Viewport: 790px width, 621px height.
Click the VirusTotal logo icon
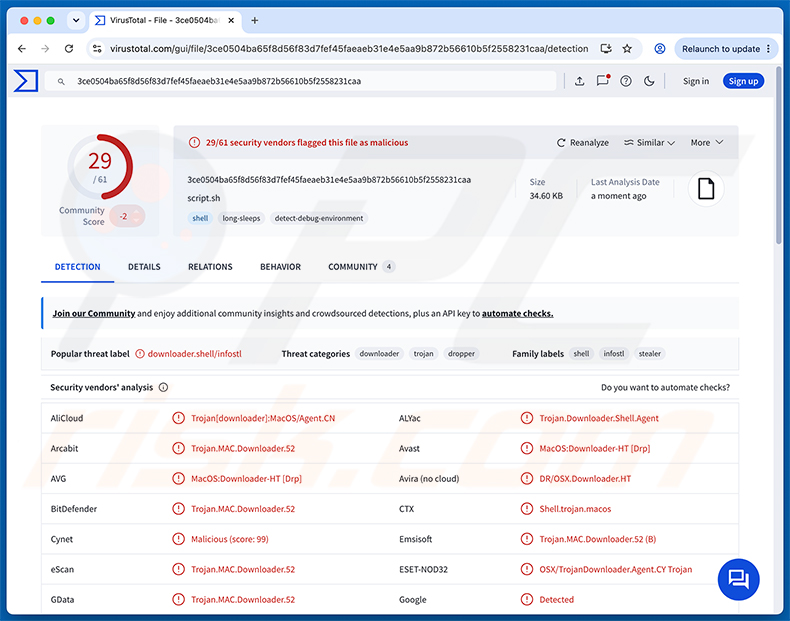pyautogui.click(x=26, y=81)
